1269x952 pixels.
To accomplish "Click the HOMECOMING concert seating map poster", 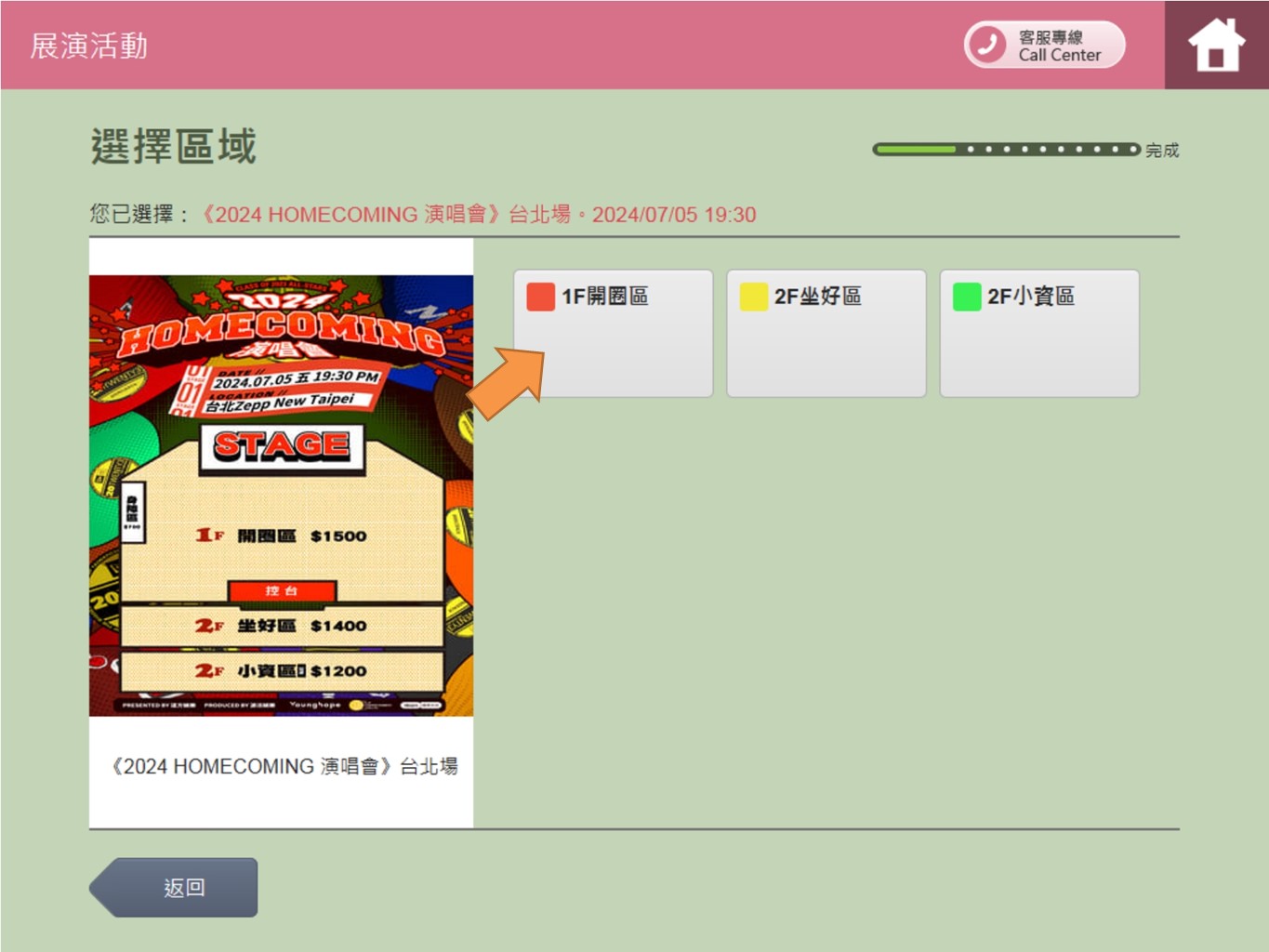I will pos(281,496).
